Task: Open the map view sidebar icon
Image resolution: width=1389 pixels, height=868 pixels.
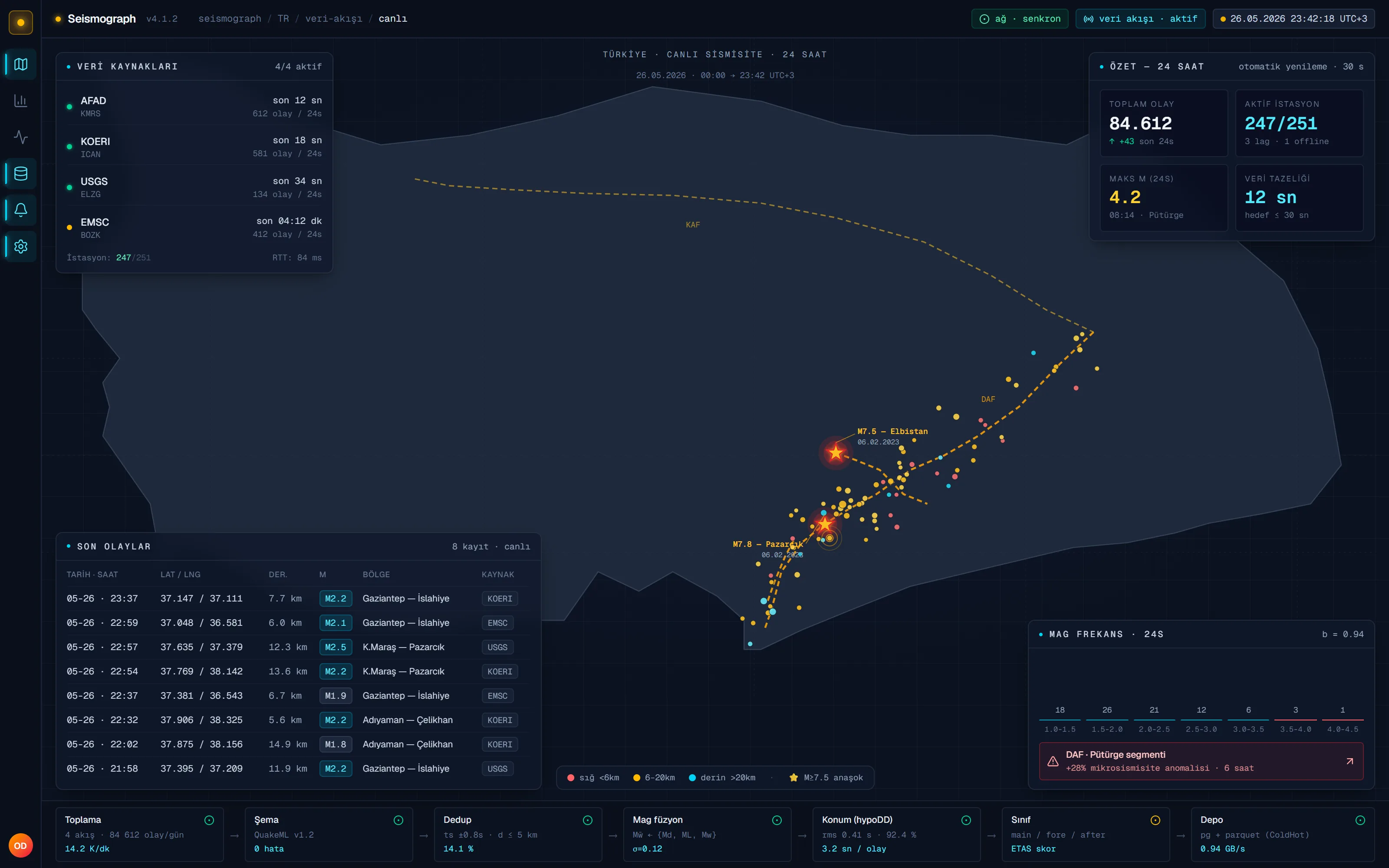Action: coord(21,64)
